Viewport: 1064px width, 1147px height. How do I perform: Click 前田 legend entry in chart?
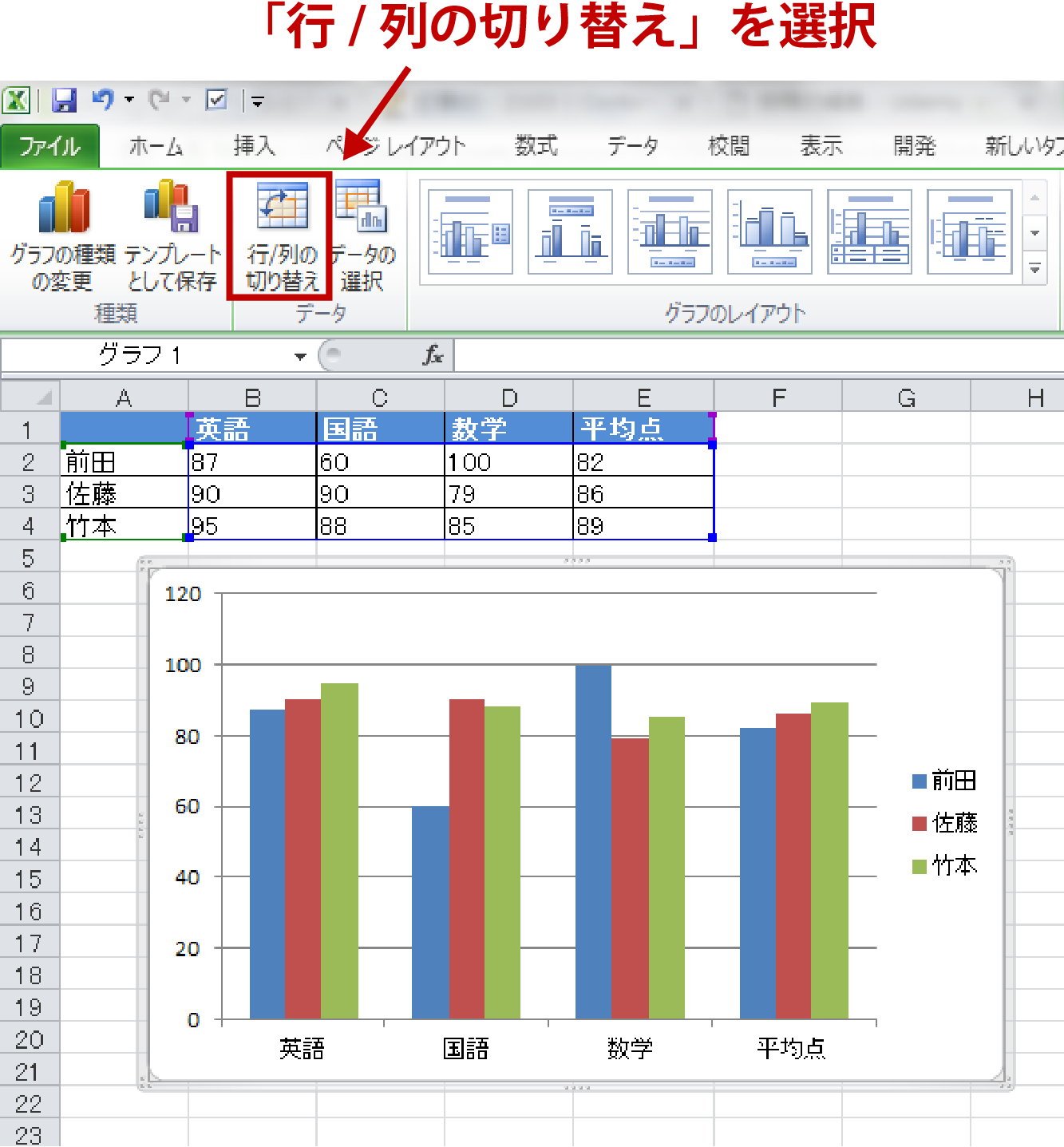coord(945,781)
